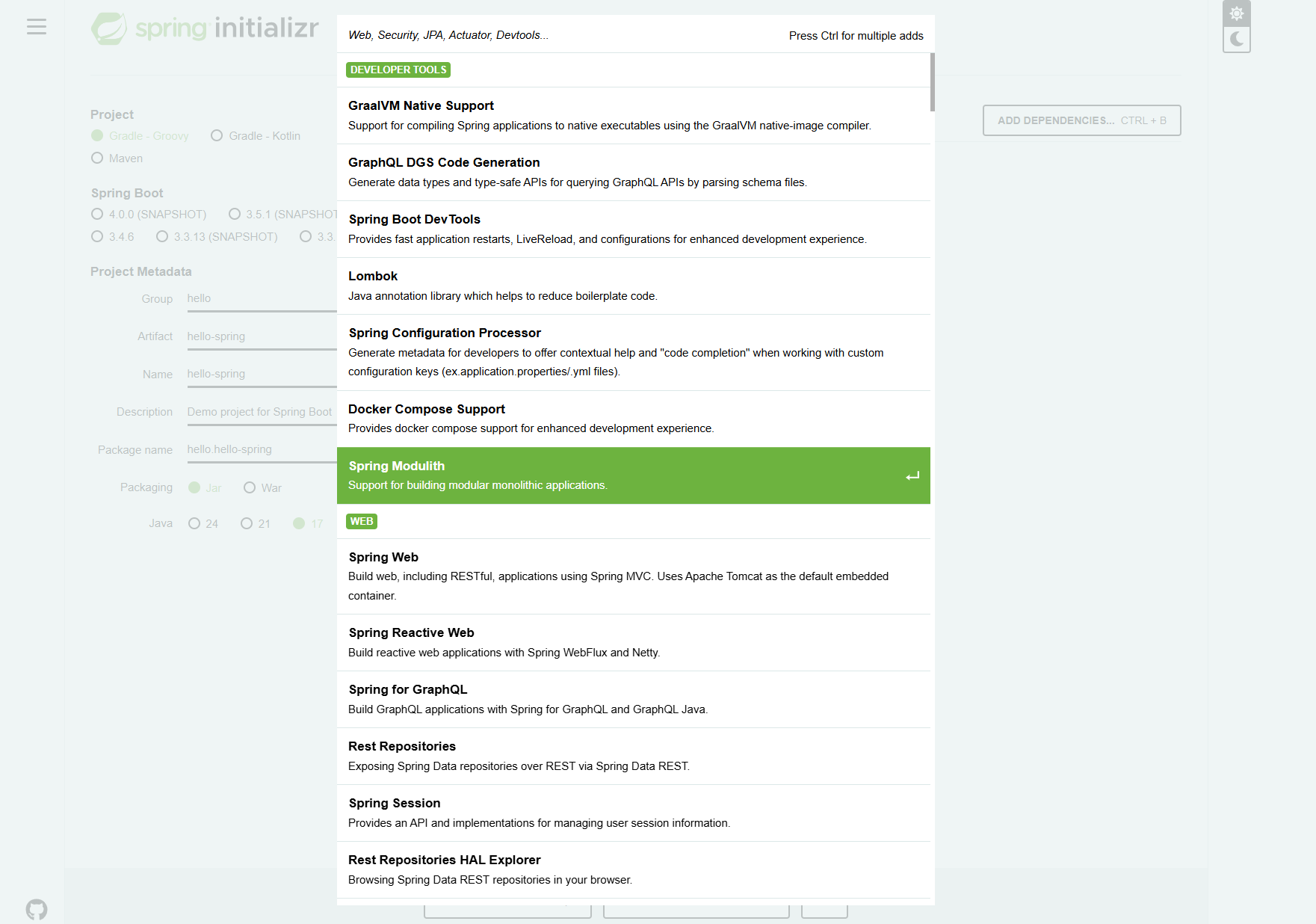This screenshot has height=924, width=1316.
Task: Click the Group input field
Action: (x=262, y=299)
